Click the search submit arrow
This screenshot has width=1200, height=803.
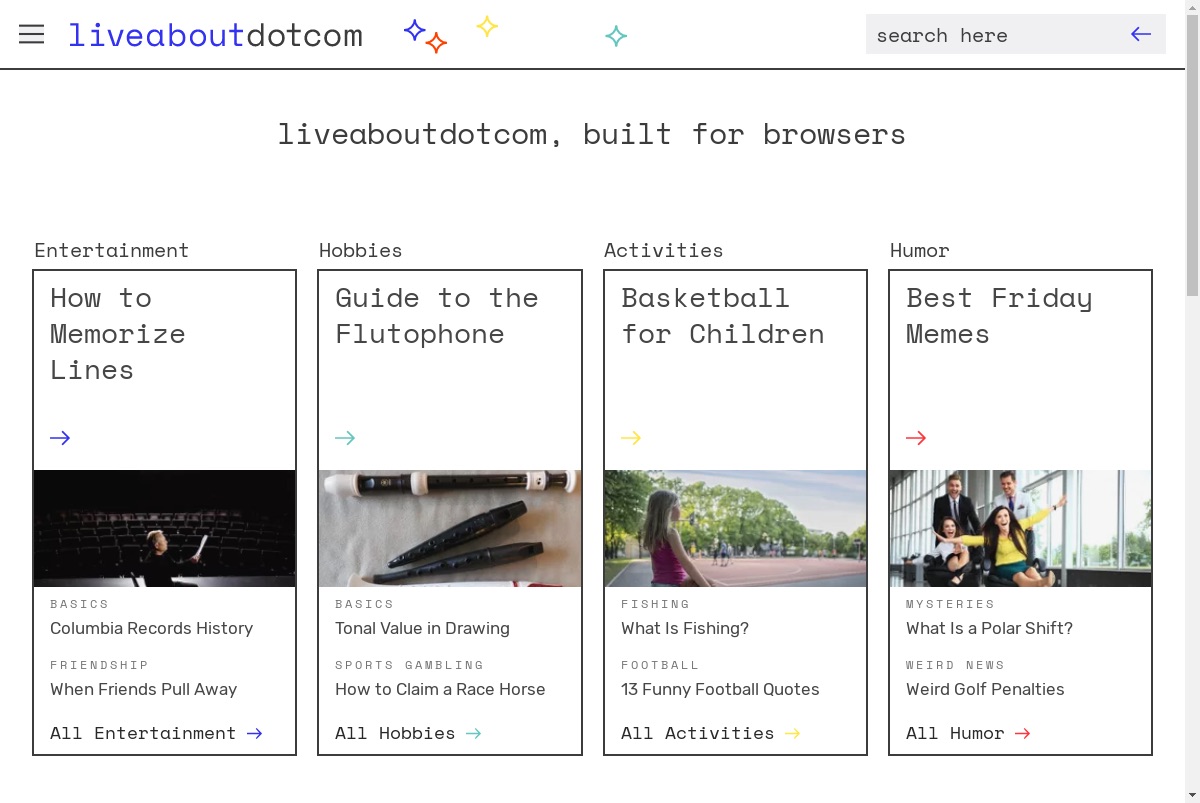coord(1141,35)
